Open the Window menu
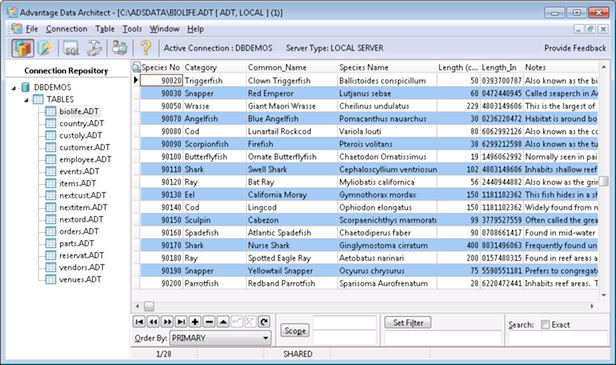The height and width of the screenshot is (365, 616). pos(164,29)
